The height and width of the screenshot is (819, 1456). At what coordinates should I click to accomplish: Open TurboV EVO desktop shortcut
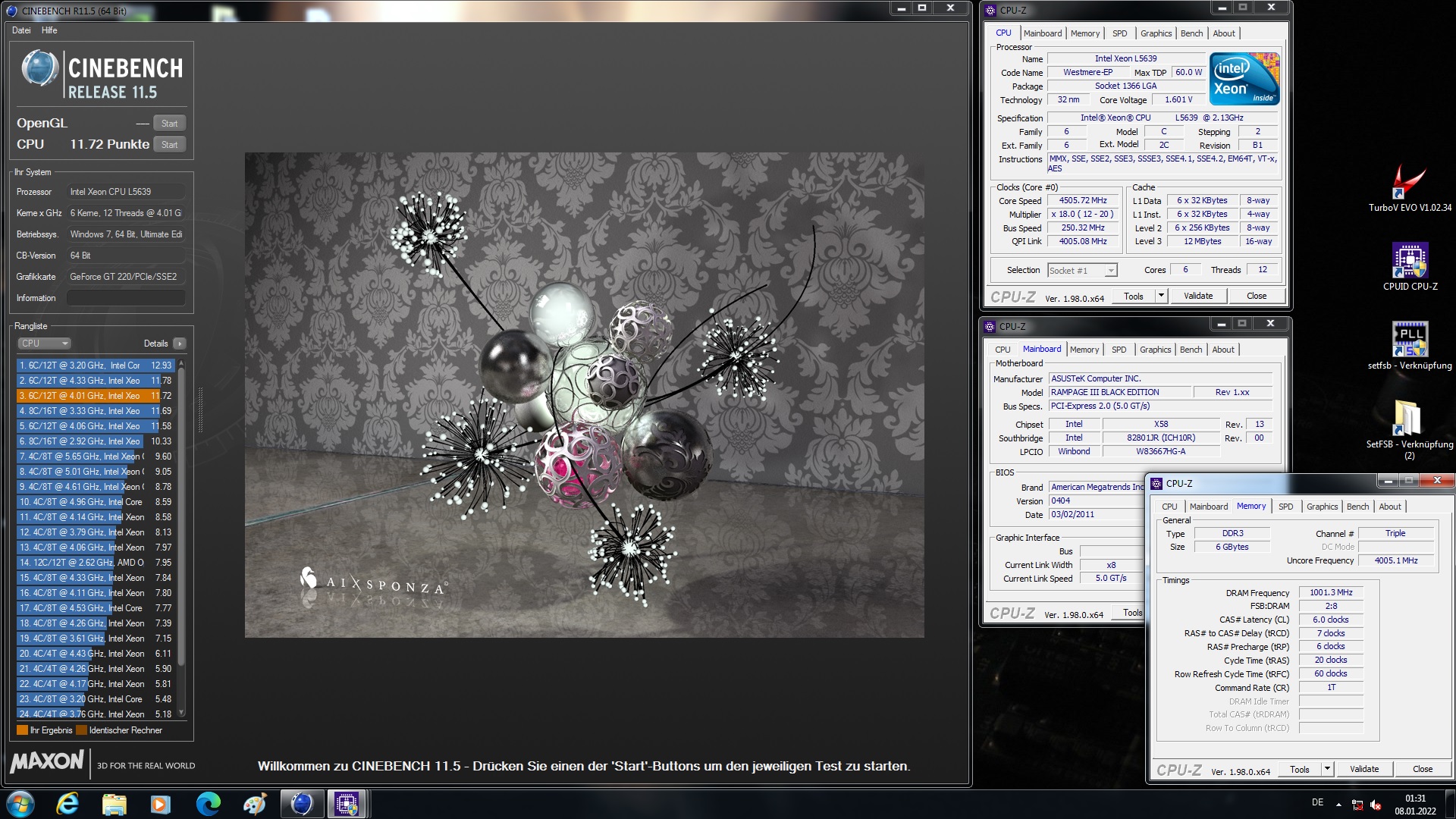pos(1410,190)
